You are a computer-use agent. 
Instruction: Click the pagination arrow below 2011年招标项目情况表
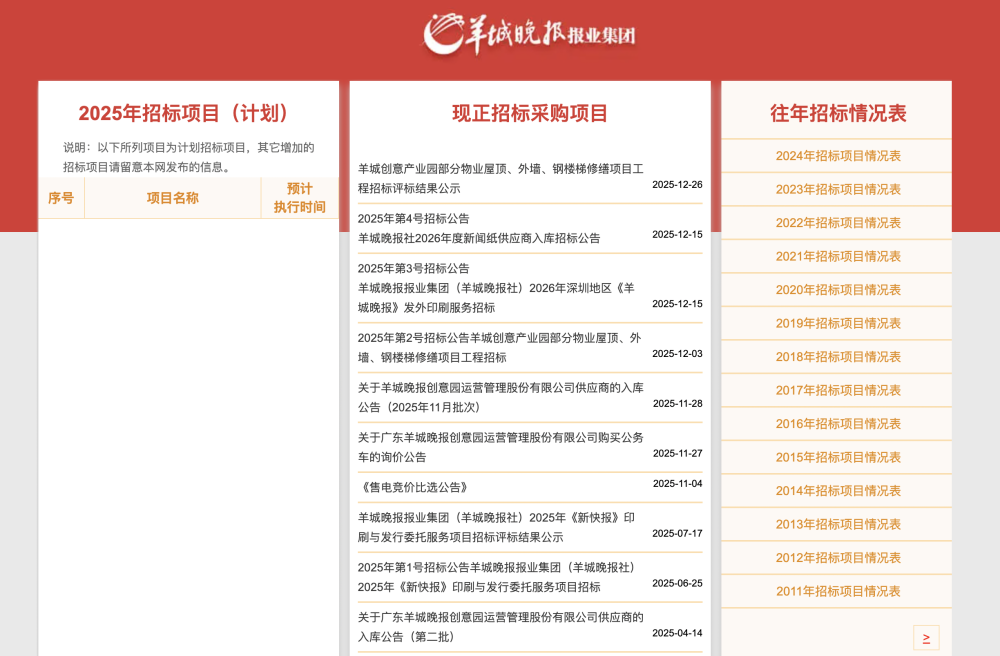(926, 636)
